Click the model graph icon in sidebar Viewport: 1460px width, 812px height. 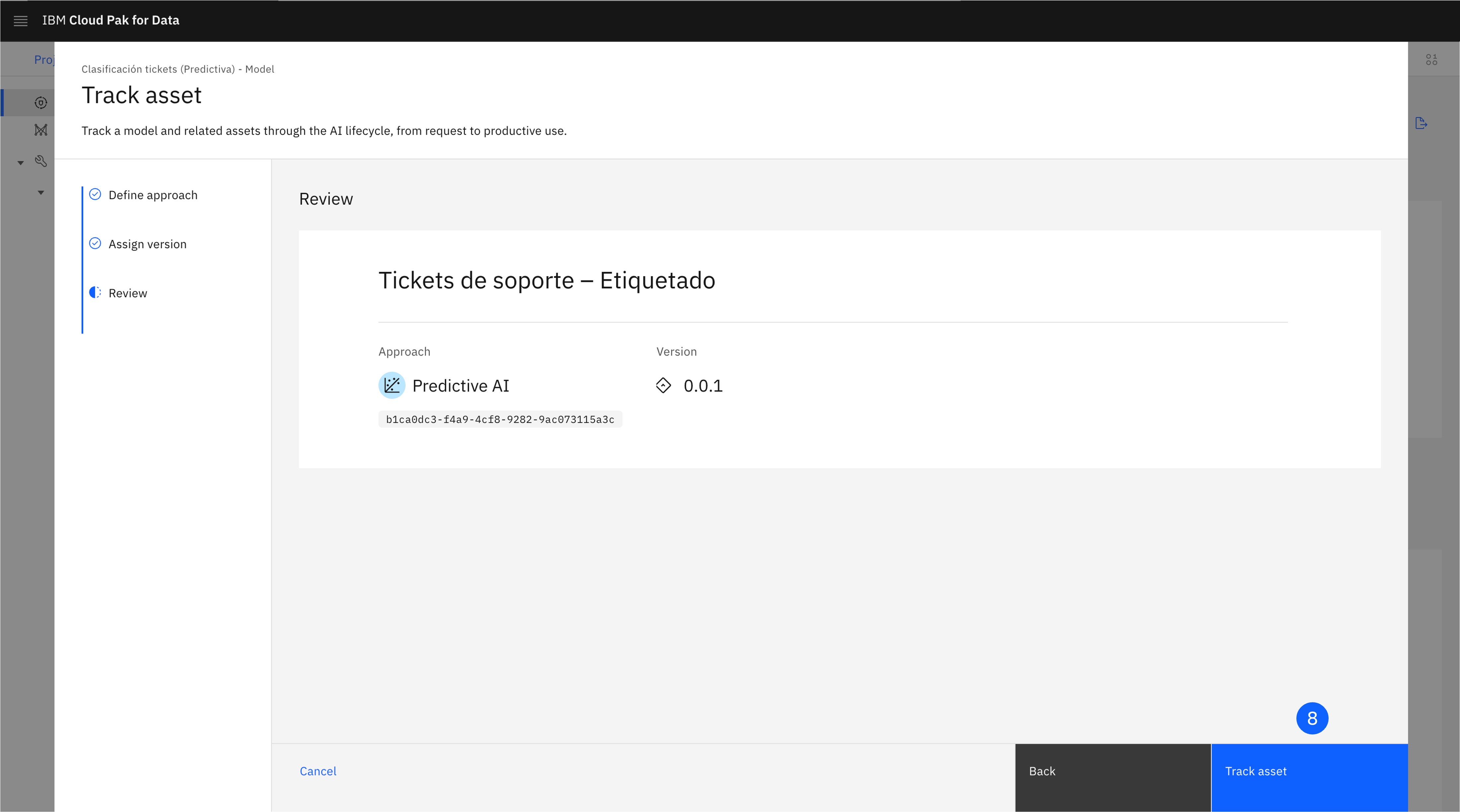41,130
